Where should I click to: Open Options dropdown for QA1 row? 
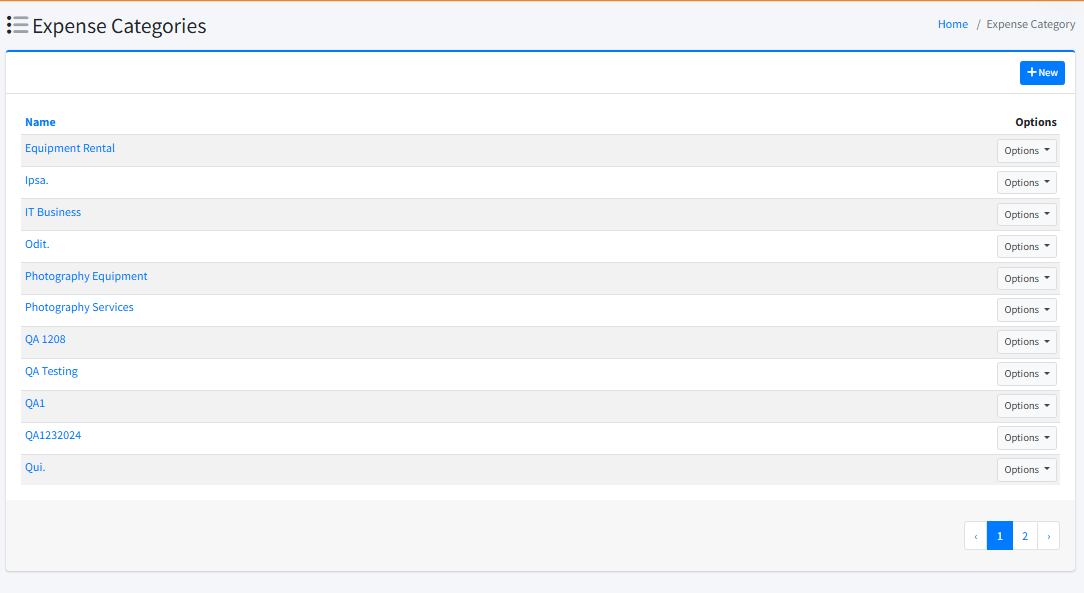point(1026,406)
